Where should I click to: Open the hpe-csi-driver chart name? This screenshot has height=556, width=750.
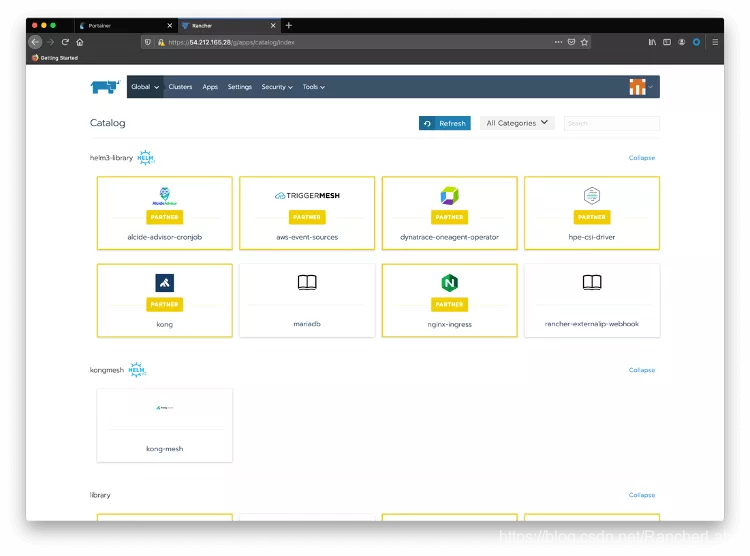point(592,237)
